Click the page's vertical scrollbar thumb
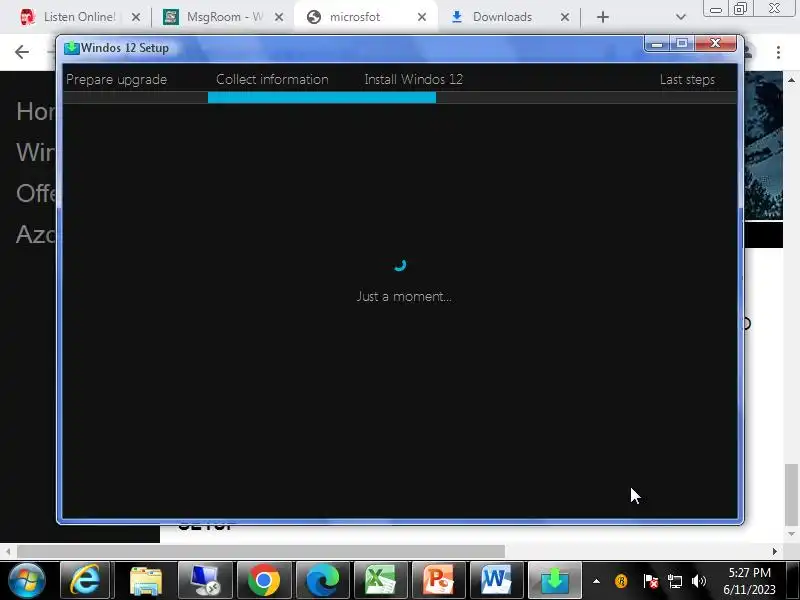Screen dimensions: 800x600 (x=791, y=494)
